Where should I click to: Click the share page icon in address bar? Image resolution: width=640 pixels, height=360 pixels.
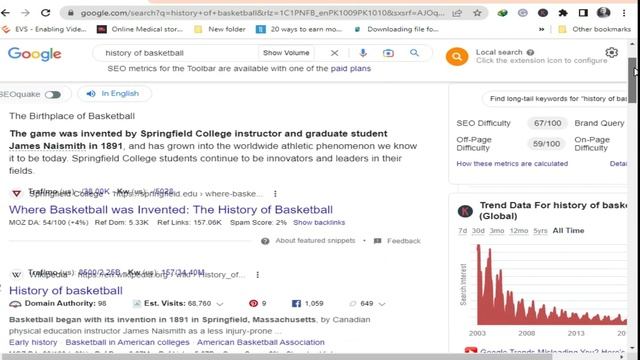457,13
